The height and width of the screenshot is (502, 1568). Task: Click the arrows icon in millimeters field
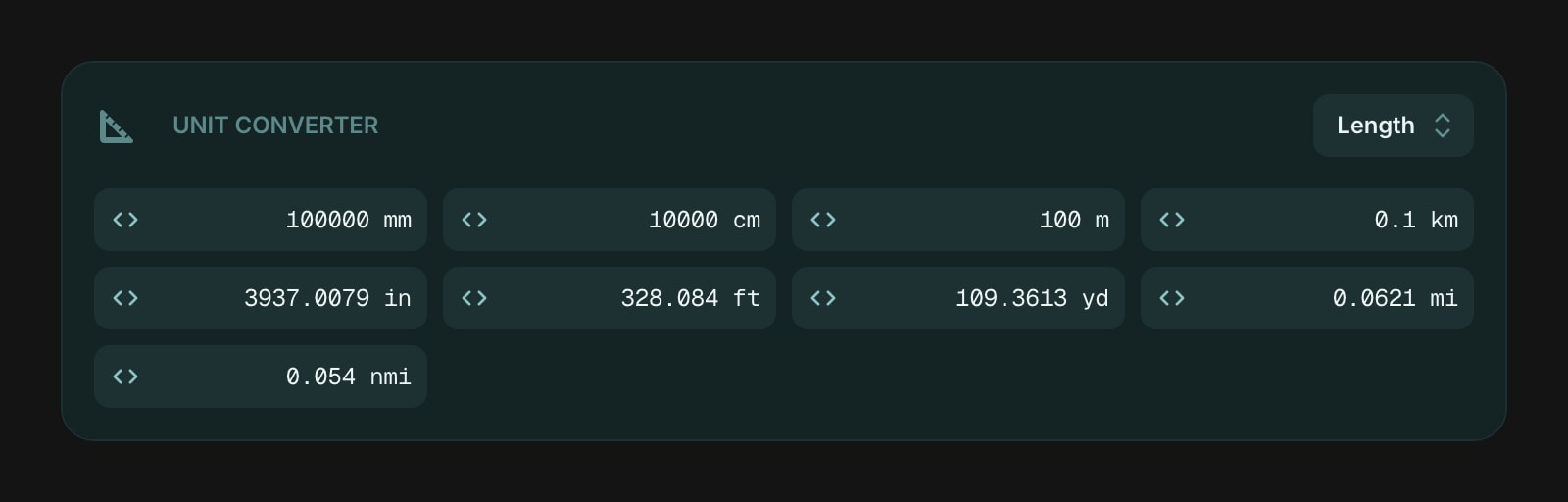pyautogui.click(x=125, y=220)
